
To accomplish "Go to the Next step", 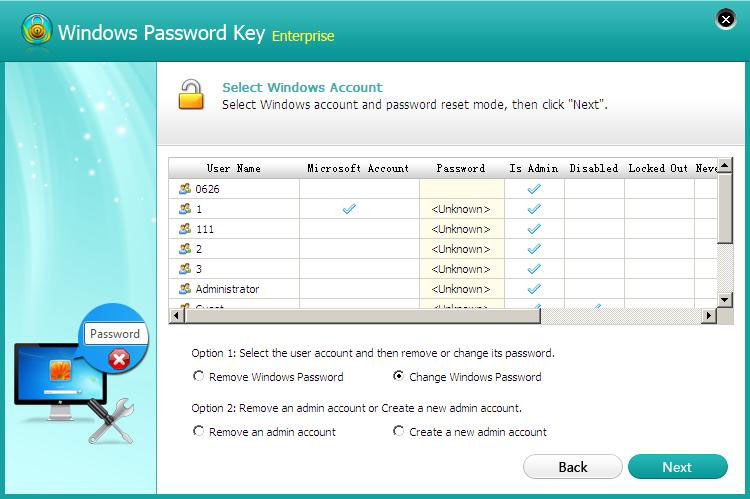I will [677, 467].
